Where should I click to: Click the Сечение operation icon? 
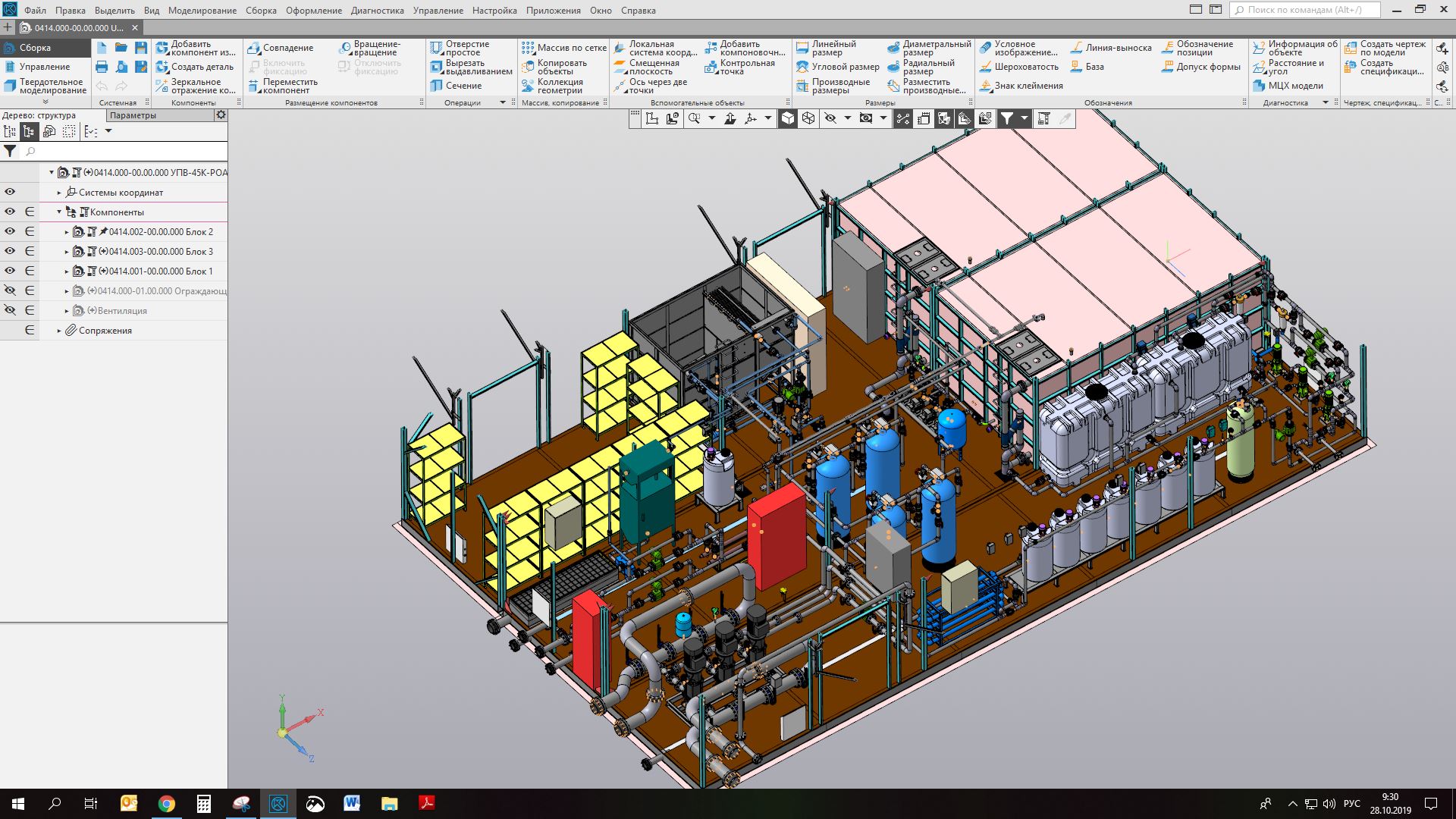436,86
